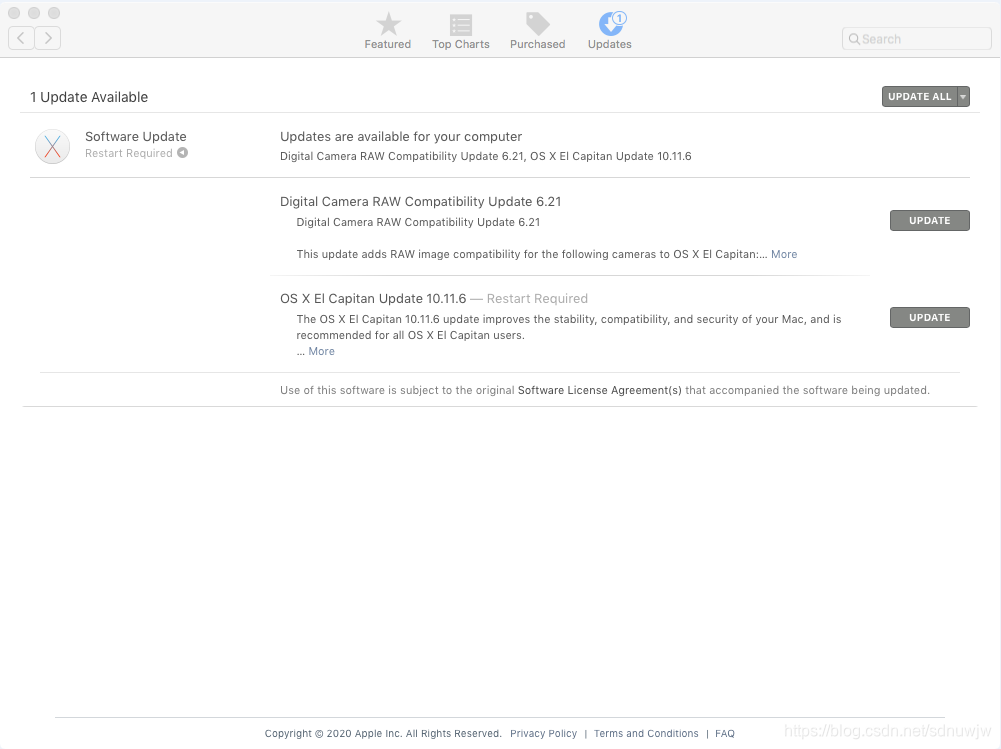Expand More for RAW camera update description
Screen dimensions: 1001x749
[x=784, y=254]
